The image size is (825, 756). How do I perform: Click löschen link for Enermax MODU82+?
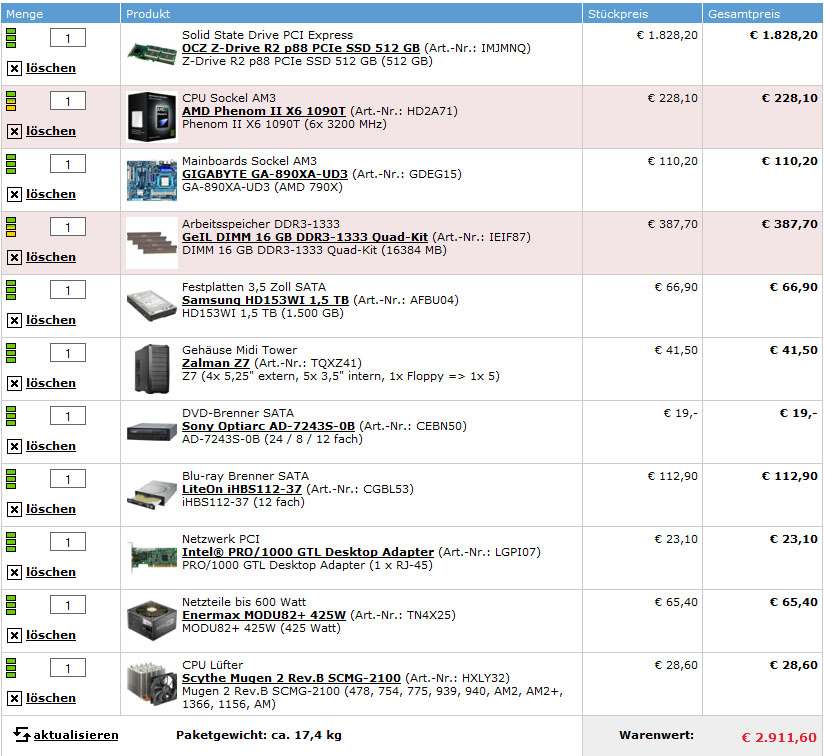click(51, 636)
